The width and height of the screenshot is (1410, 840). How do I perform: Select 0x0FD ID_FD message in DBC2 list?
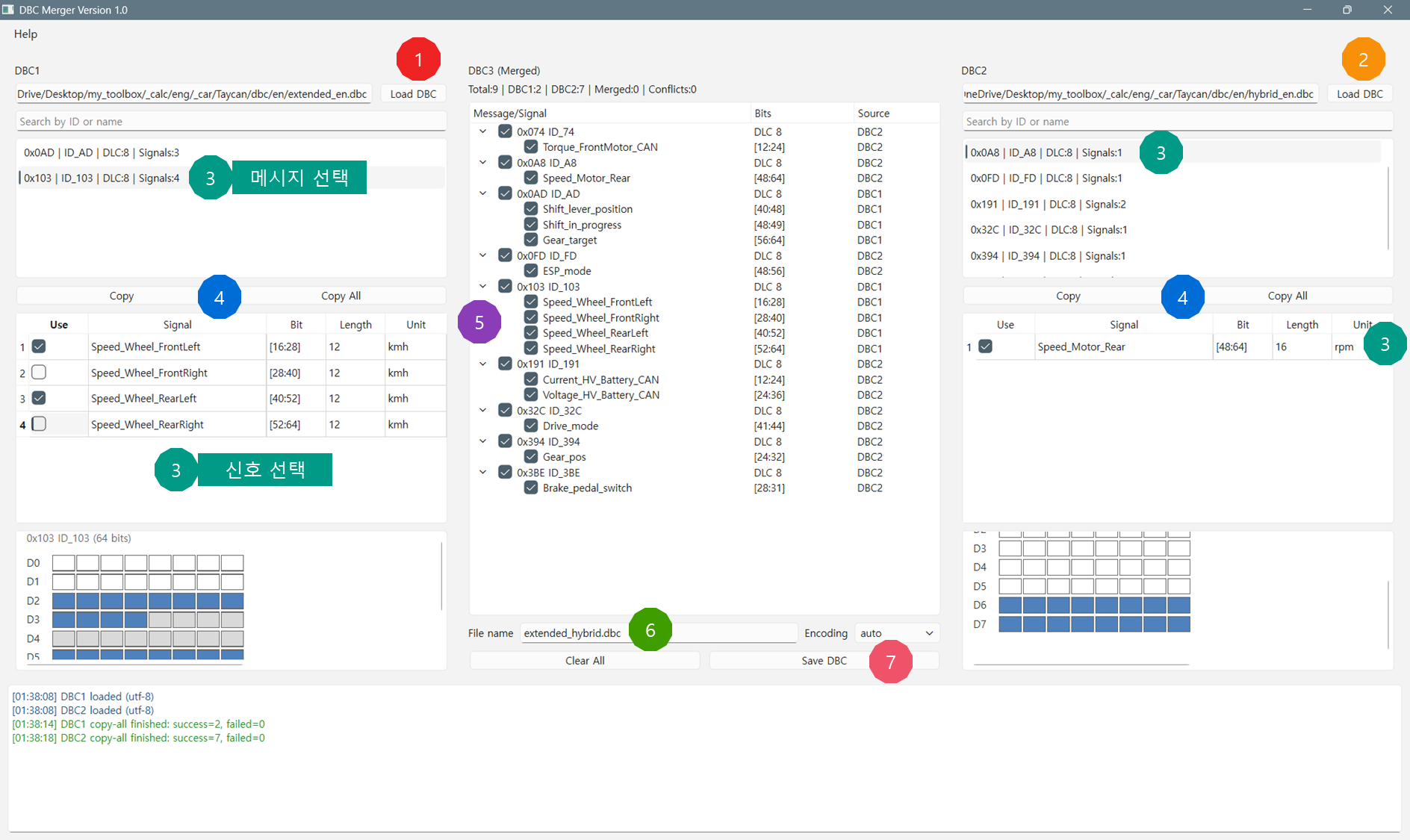pos(1175,178)
